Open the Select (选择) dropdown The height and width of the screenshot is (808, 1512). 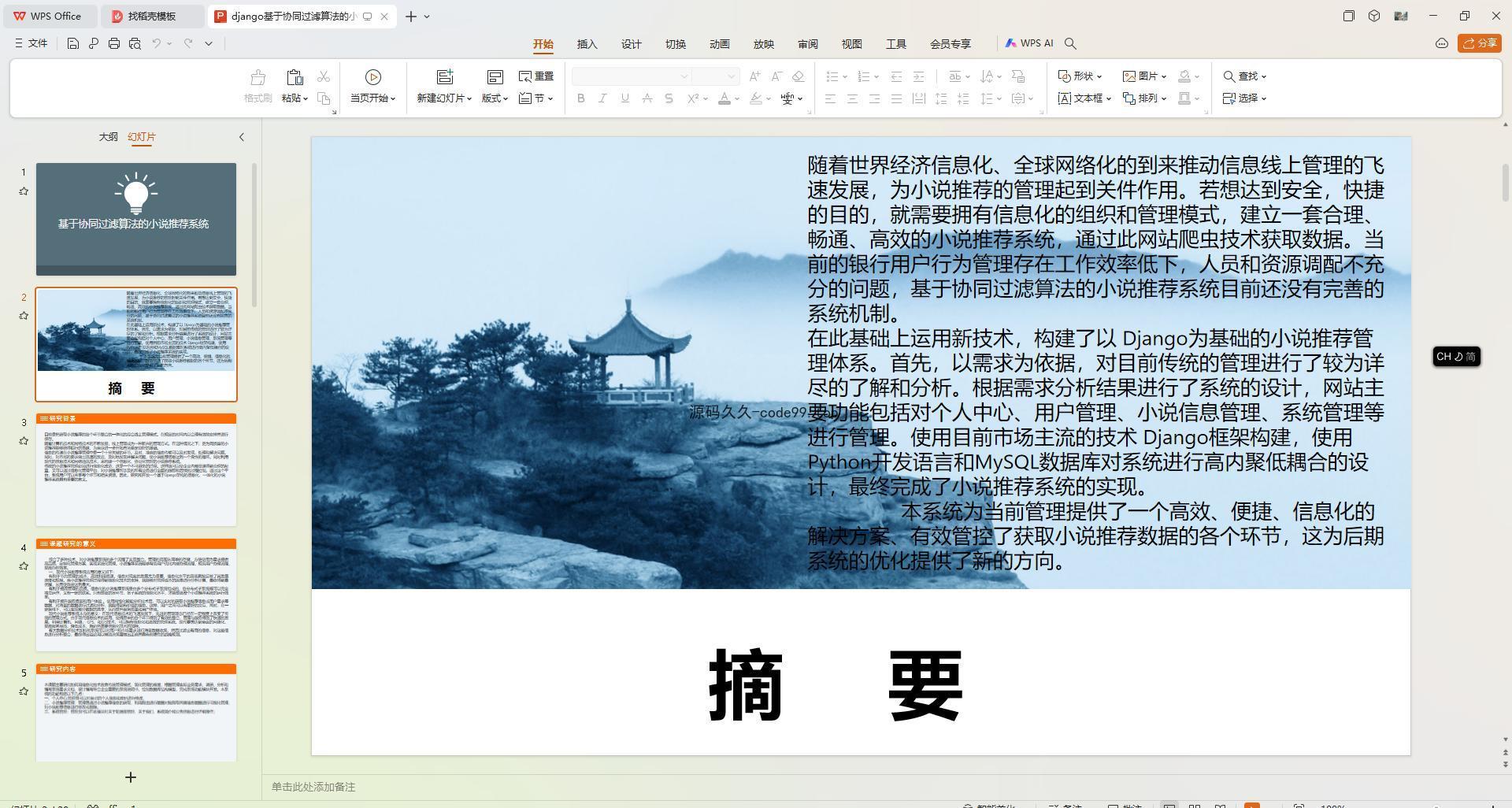1245,98
